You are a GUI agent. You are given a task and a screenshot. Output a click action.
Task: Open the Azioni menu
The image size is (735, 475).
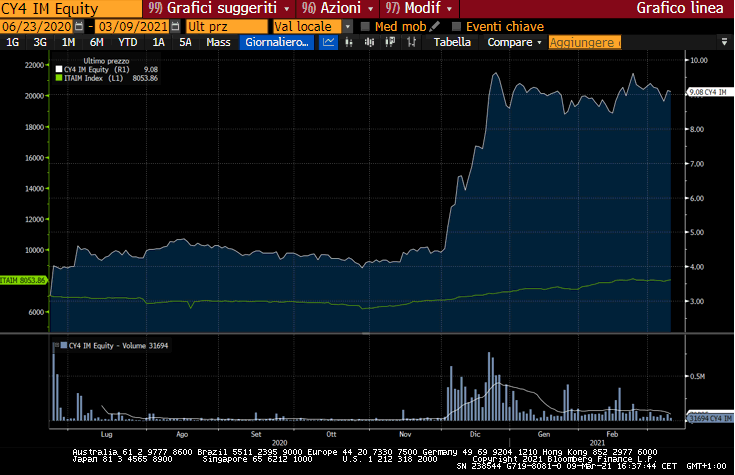tap(326, 8)
